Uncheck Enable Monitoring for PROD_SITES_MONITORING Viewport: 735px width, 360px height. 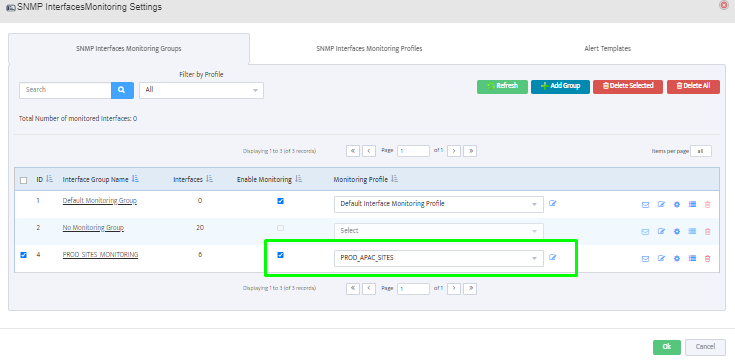[x=280, y=255]
